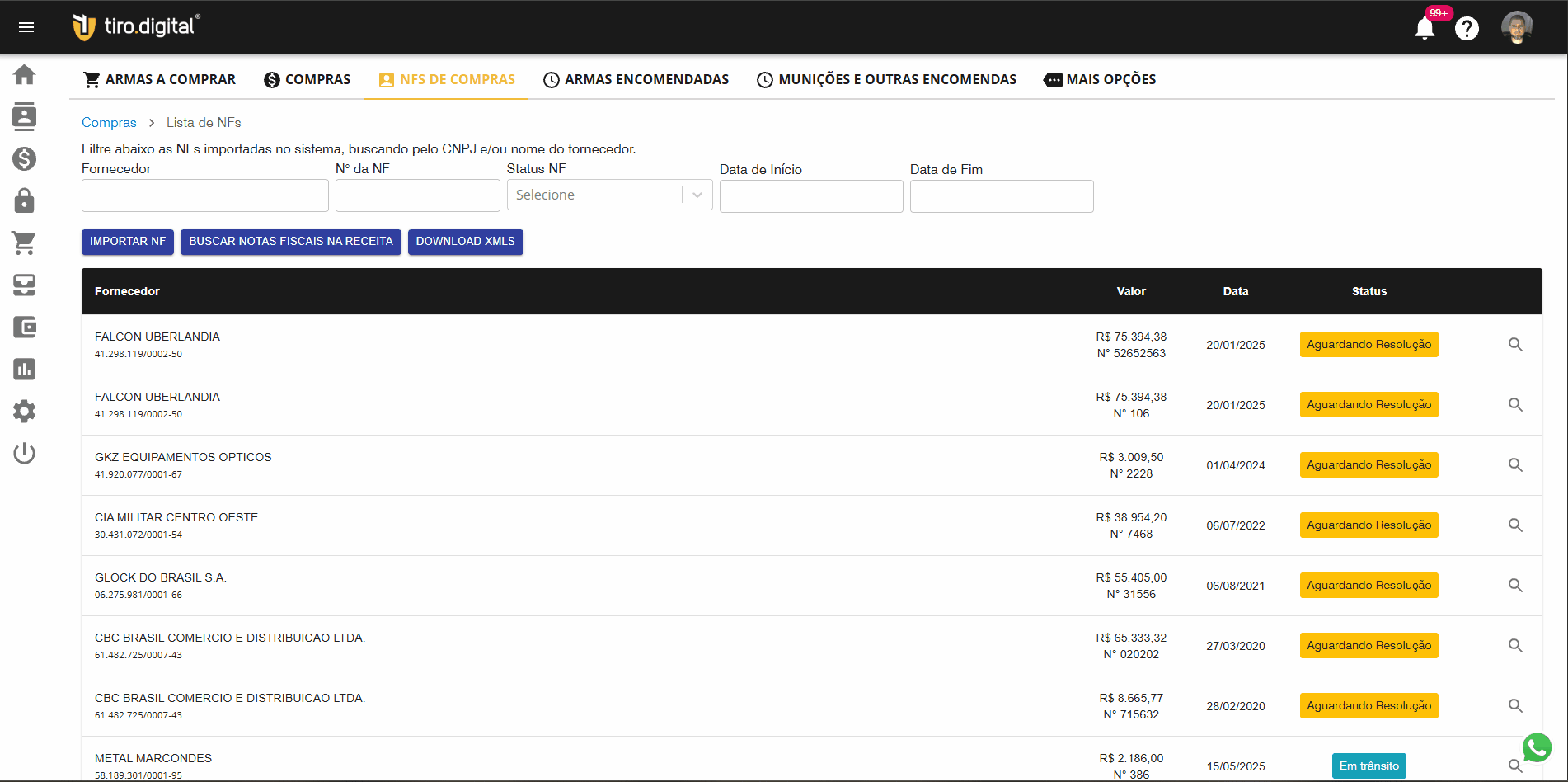Expand the Status NF Selecione dropdown
The height and width of the screenshot is (782, 1568).
pyautogui.click(x=609, y=195)
